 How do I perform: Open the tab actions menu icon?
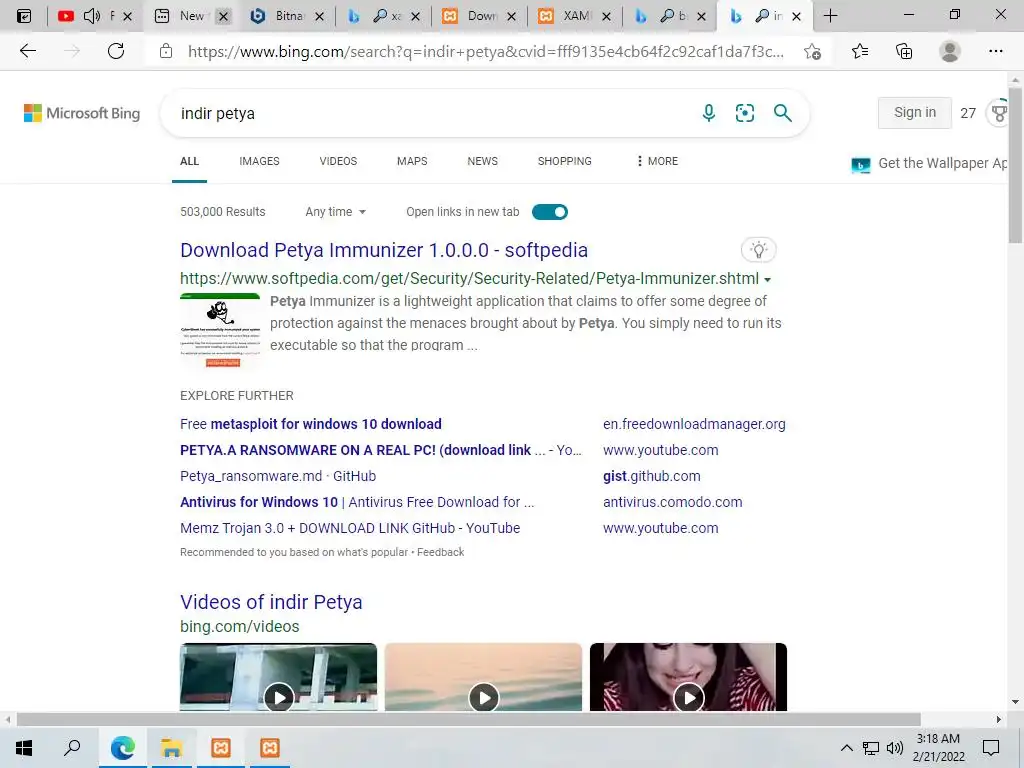coord(24,16)
